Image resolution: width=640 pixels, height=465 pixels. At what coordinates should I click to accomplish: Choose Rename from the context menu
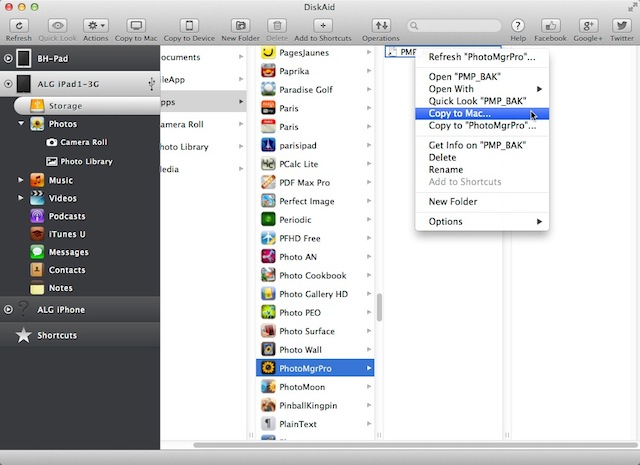(482, 169)
